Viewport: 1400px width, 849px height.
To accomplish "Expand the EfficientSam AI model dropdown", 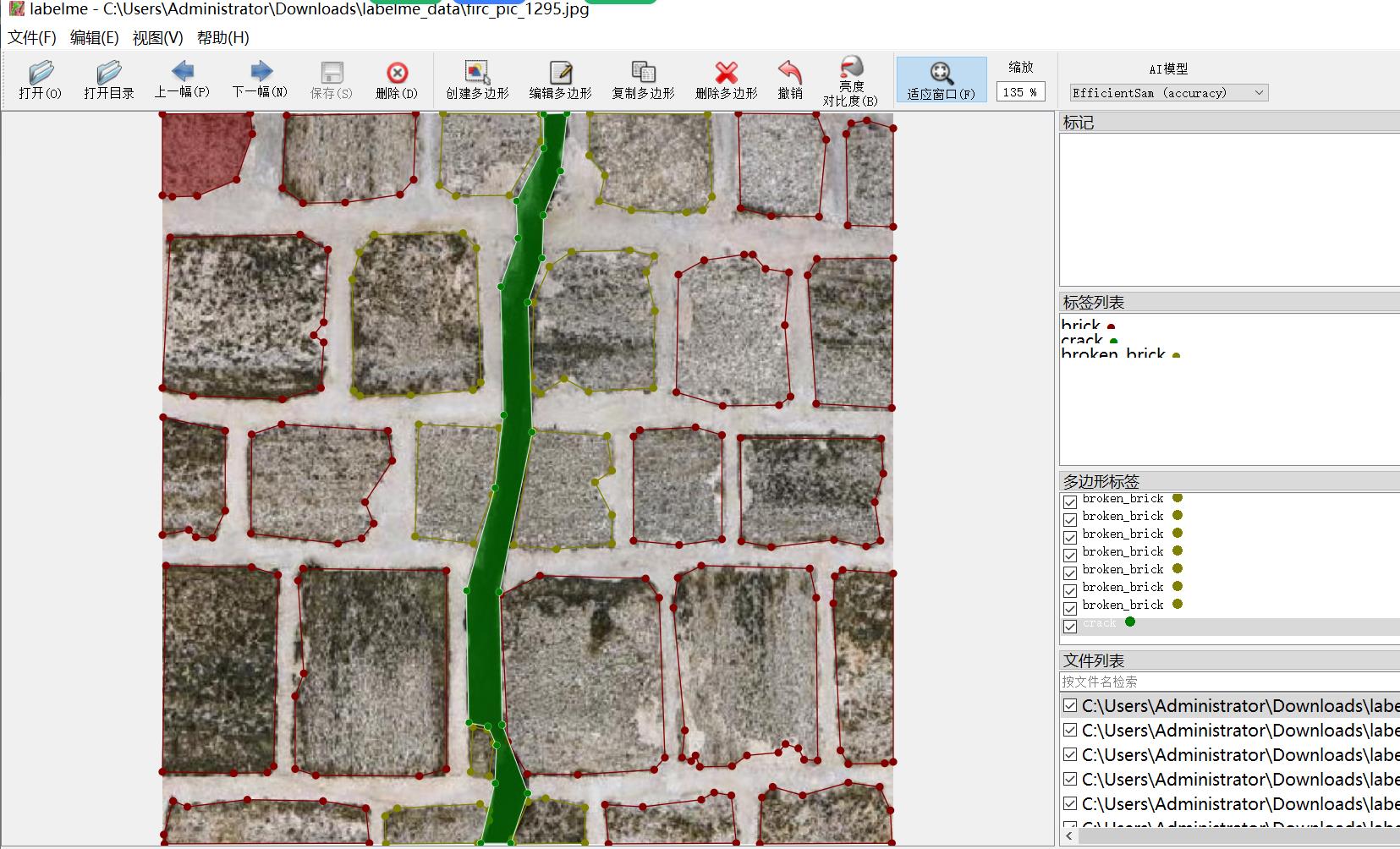I will click(1168, 93).
